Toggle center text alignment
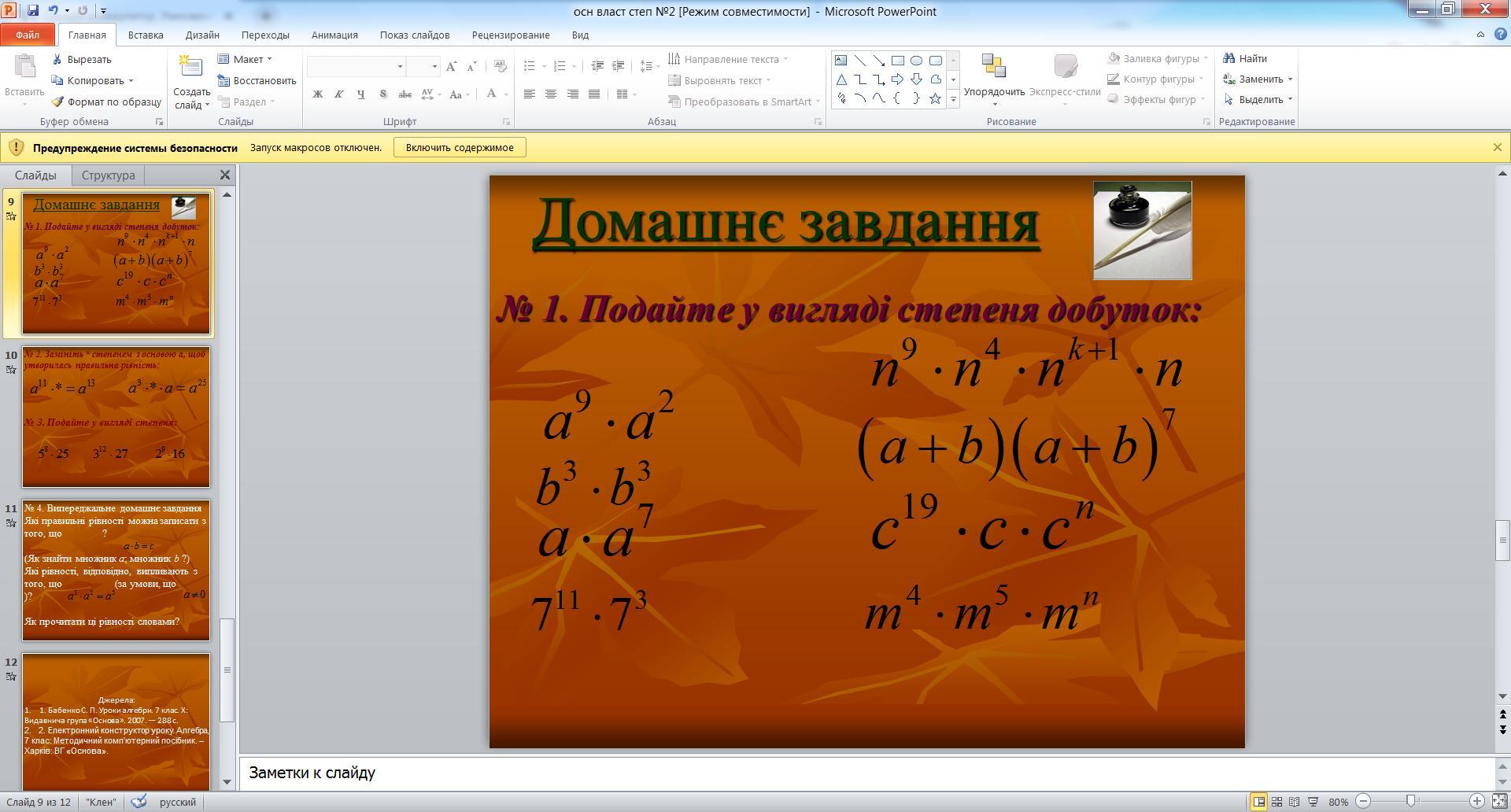The width and height of the screenshot is (1511, 812). pos(551,94)
